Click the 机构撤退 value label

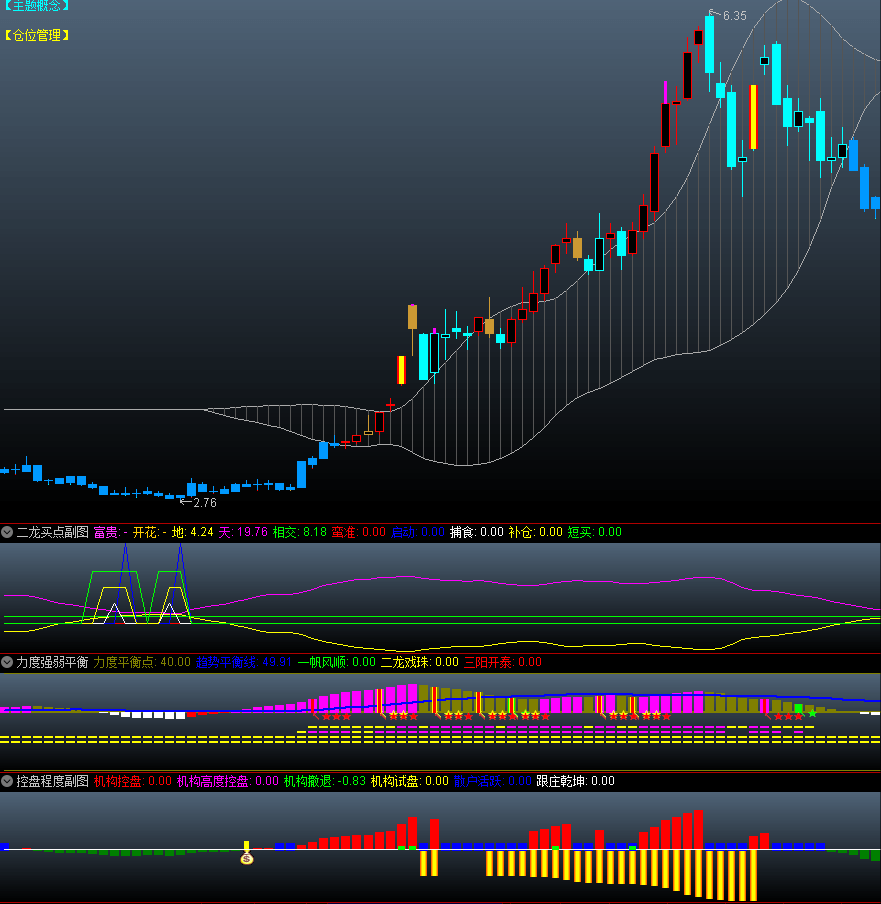(323, 781)
